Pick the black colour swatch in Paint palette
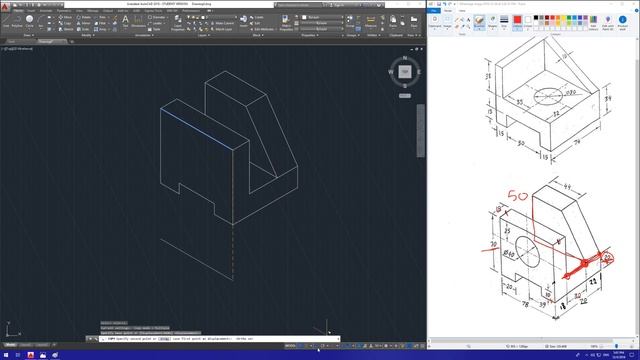The height and width of the screenshot is (360, 640). (536, 18)
